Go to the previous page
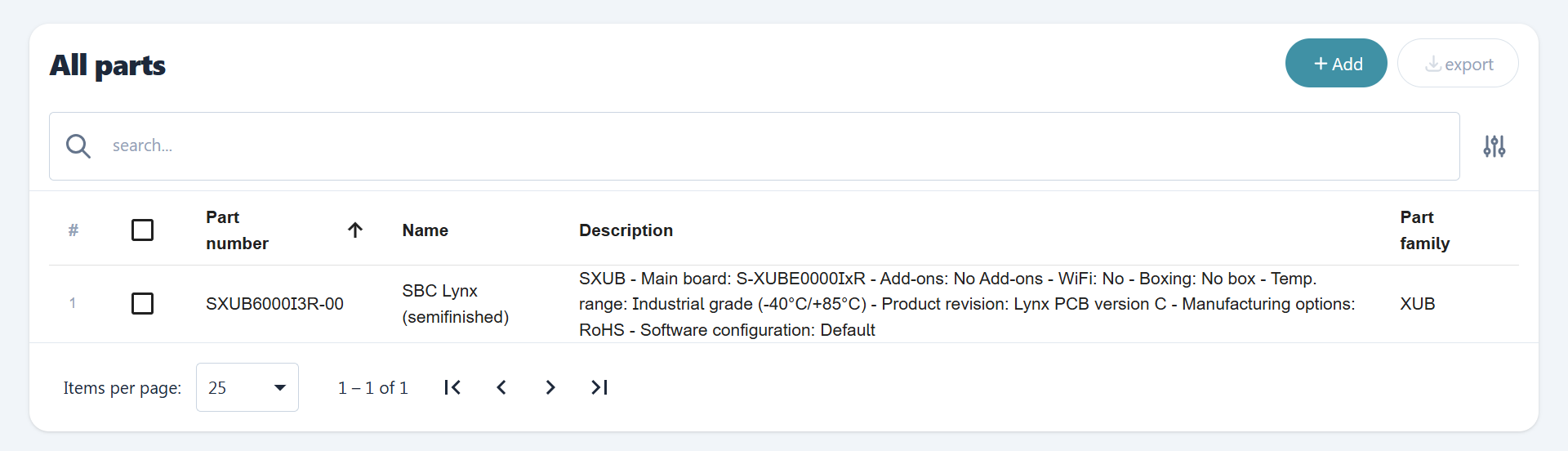1568x451 pixels. click(501, 387)
